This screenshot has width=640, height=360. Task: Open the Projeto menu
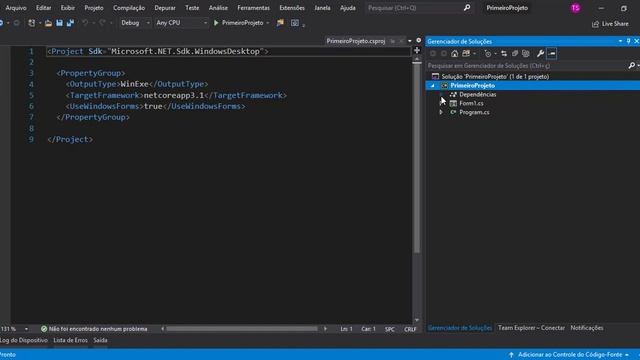94,8
